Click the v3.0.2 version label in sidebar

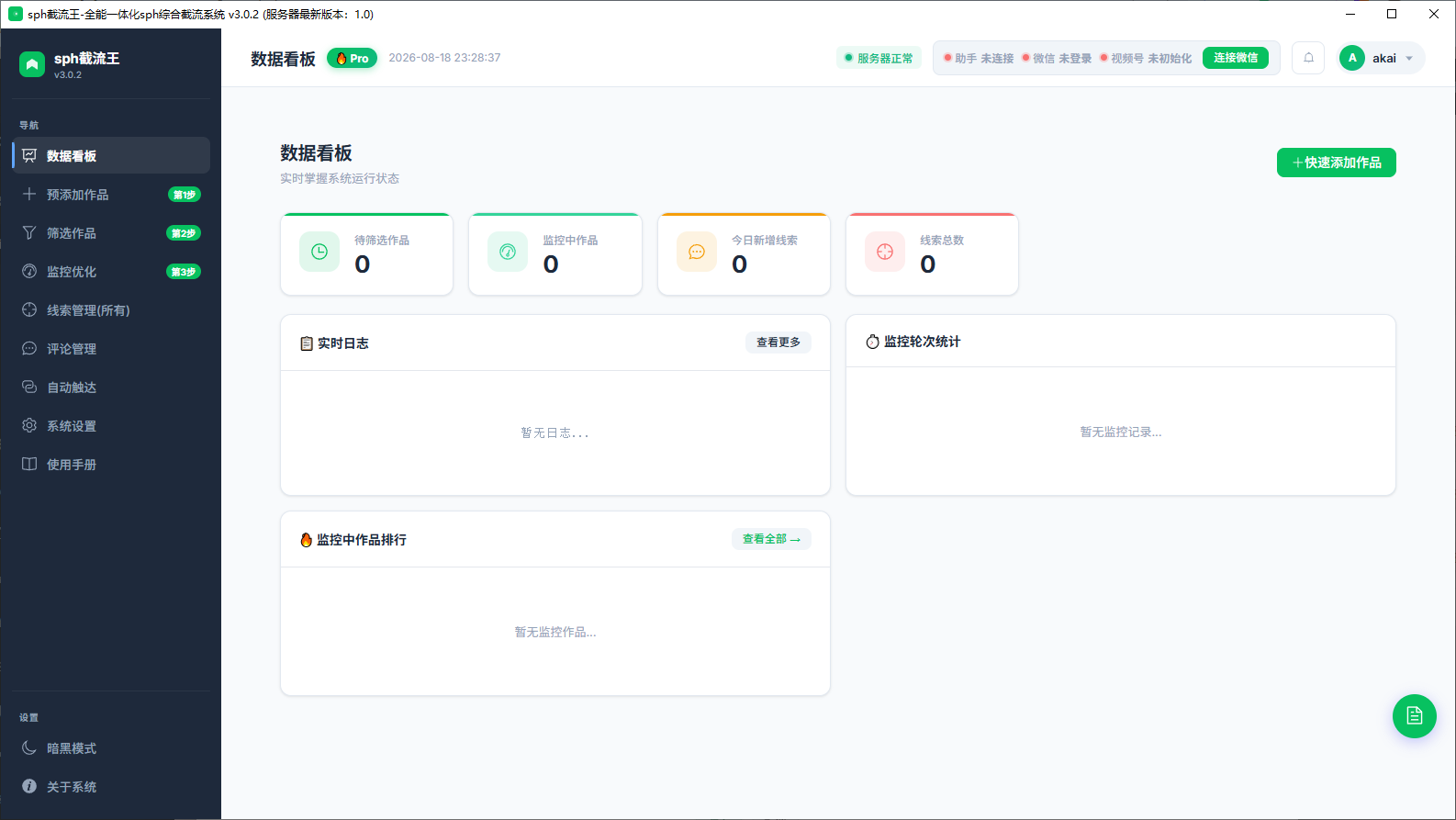[68, 75]
